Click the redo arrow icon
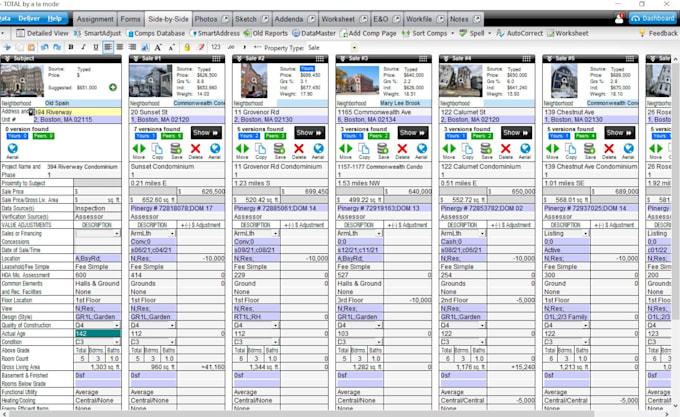Viewport: 680px width, 417px height. point(57,47)
